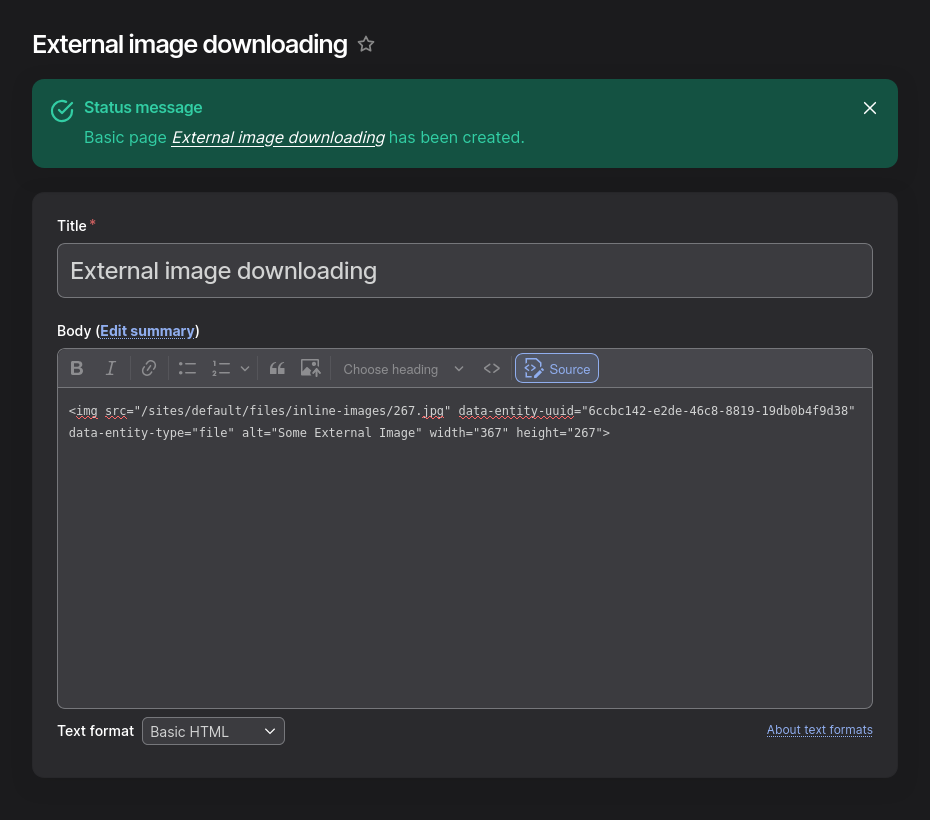Click the 'Text format' label
Screen dimensions: 930x820
point(95,731)
